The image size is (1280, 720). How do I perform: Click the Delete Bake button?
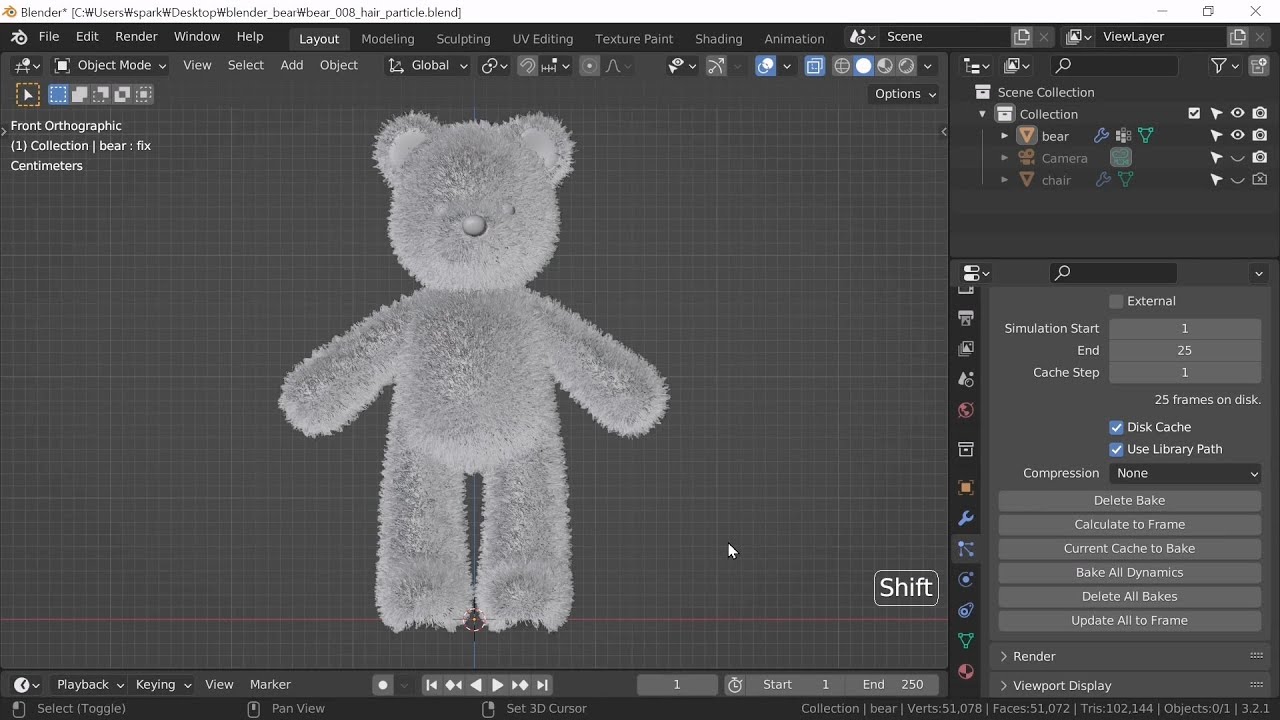click(x=1130, y=500)
